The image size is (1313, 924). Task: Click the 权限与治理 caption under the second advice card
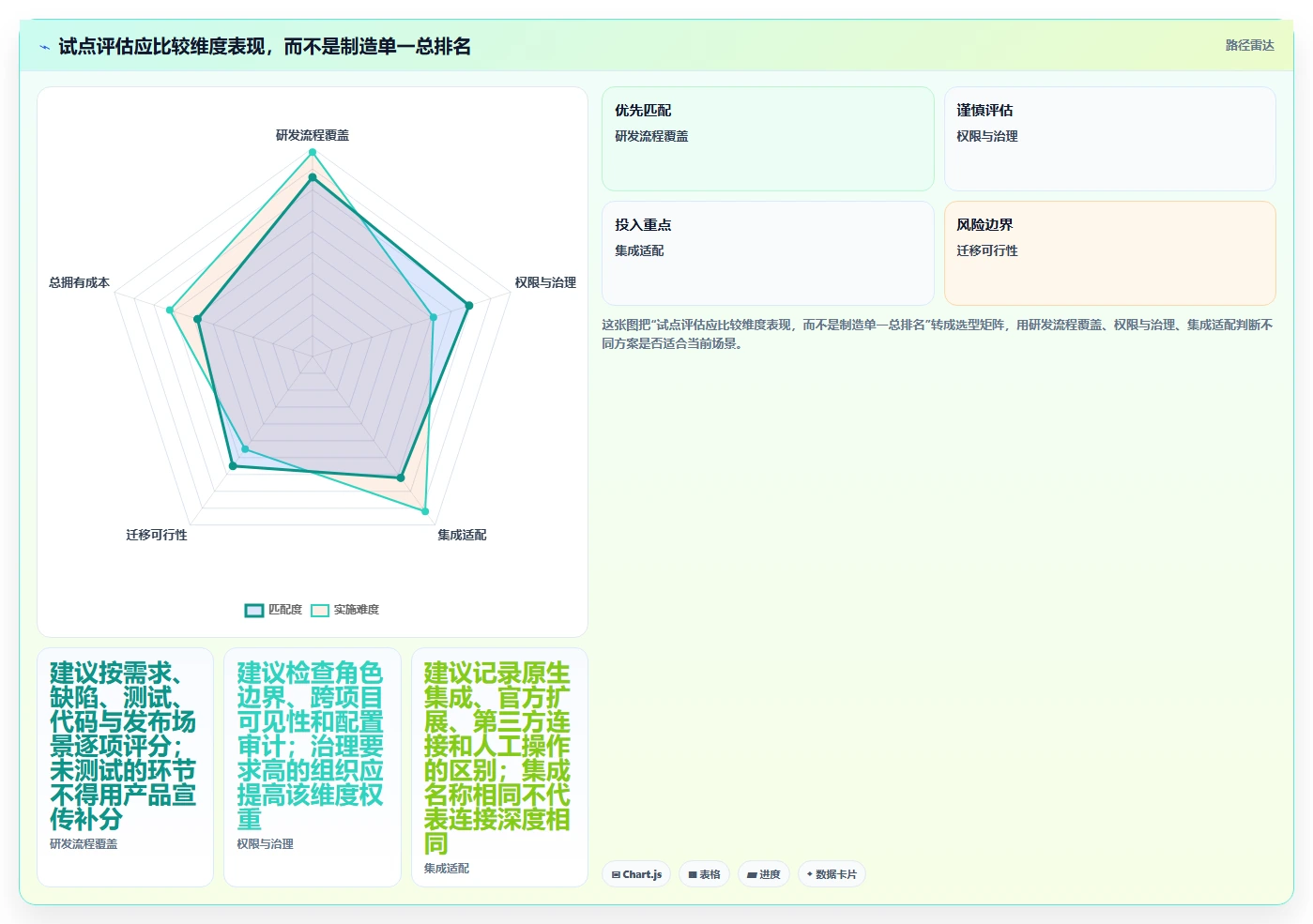[265, 844]
